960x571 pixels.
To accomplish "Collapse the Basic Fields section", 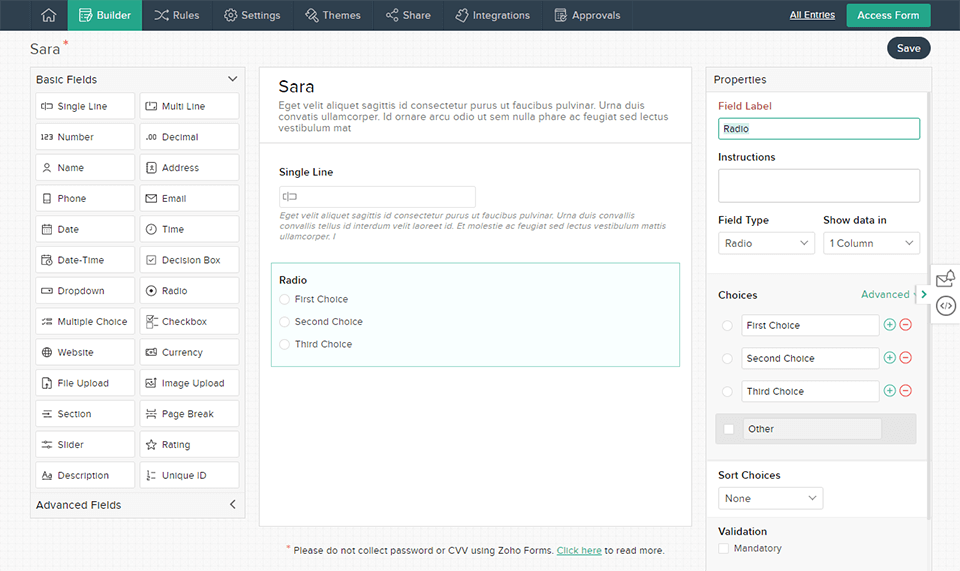I will click(232, 79).
